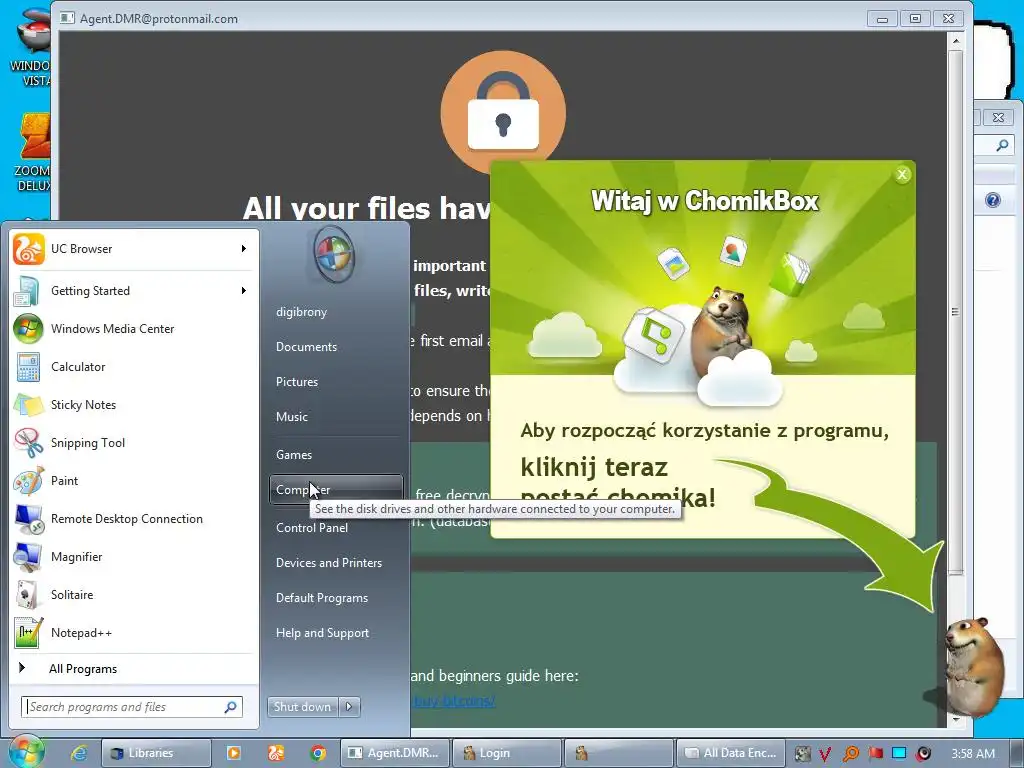
Task: Open Shut down options arrow
Action: (x=349, y=707)
